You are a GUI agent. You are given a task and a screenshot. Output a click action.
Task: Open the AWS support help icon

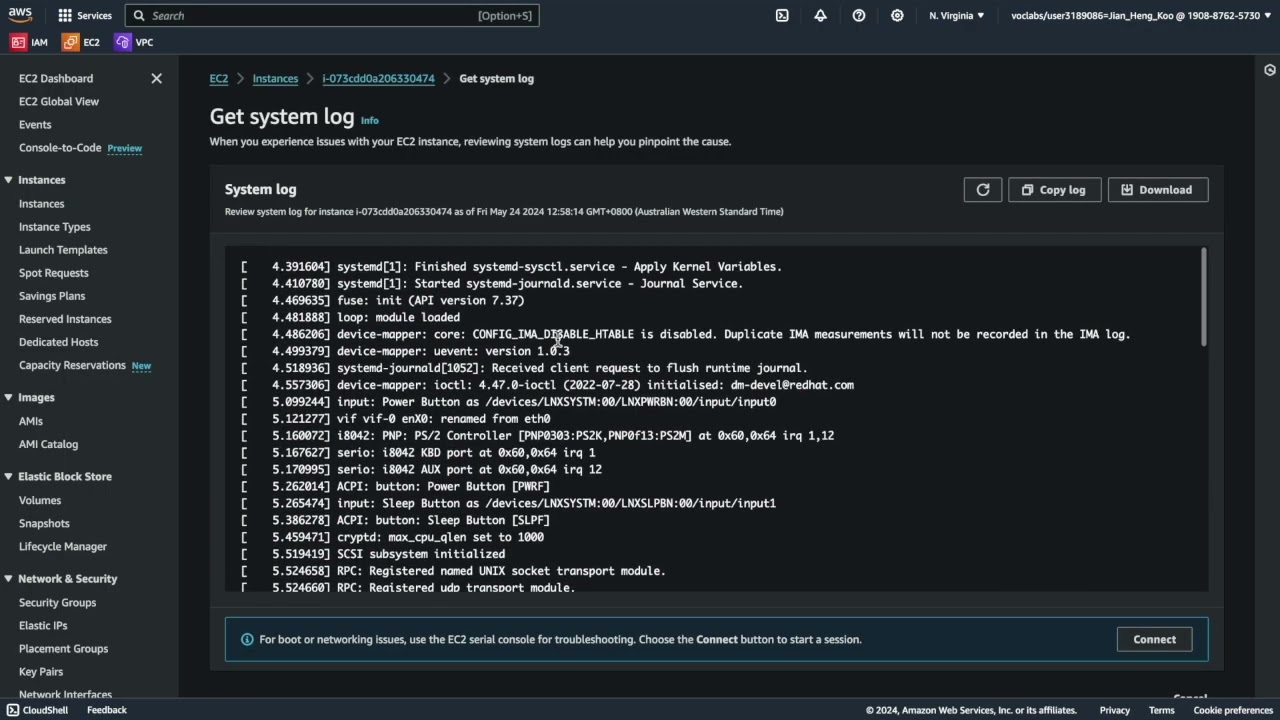pyautogui.click(x=859, y=16)
